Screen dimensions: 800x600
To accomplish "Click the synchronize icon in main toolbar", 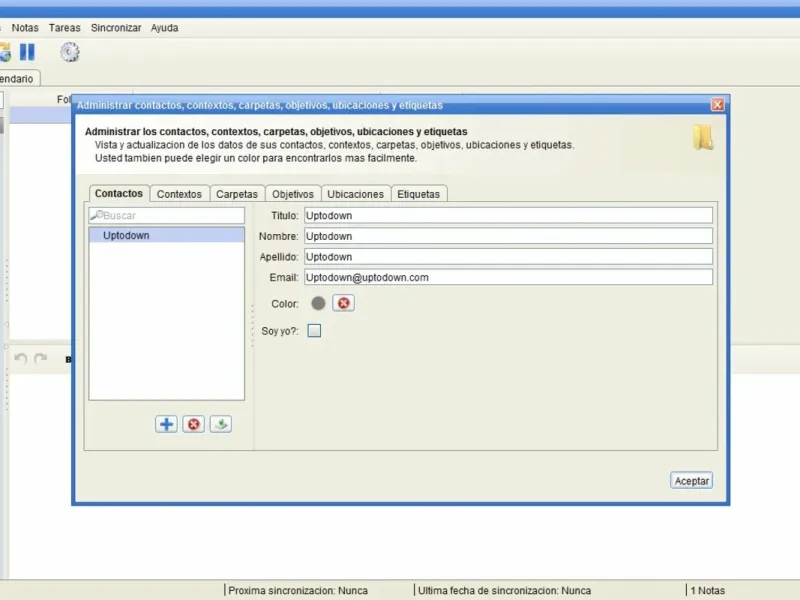I will (x=5, y=52).
